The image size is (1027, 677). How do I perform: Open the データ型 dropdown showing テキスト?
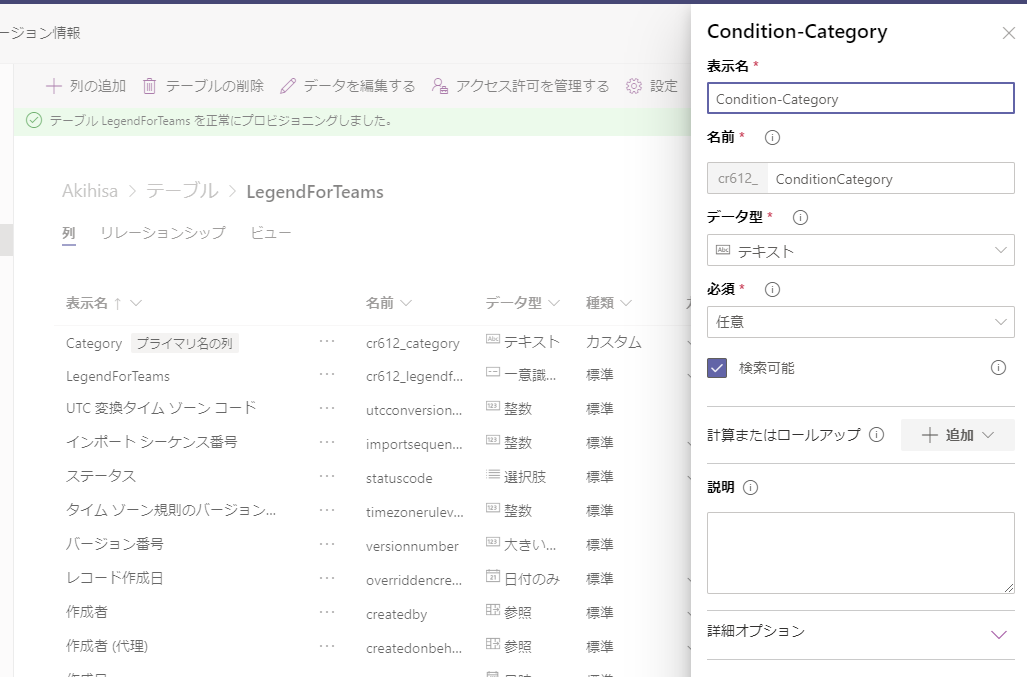pyautogui.click(x=860, y=250)
